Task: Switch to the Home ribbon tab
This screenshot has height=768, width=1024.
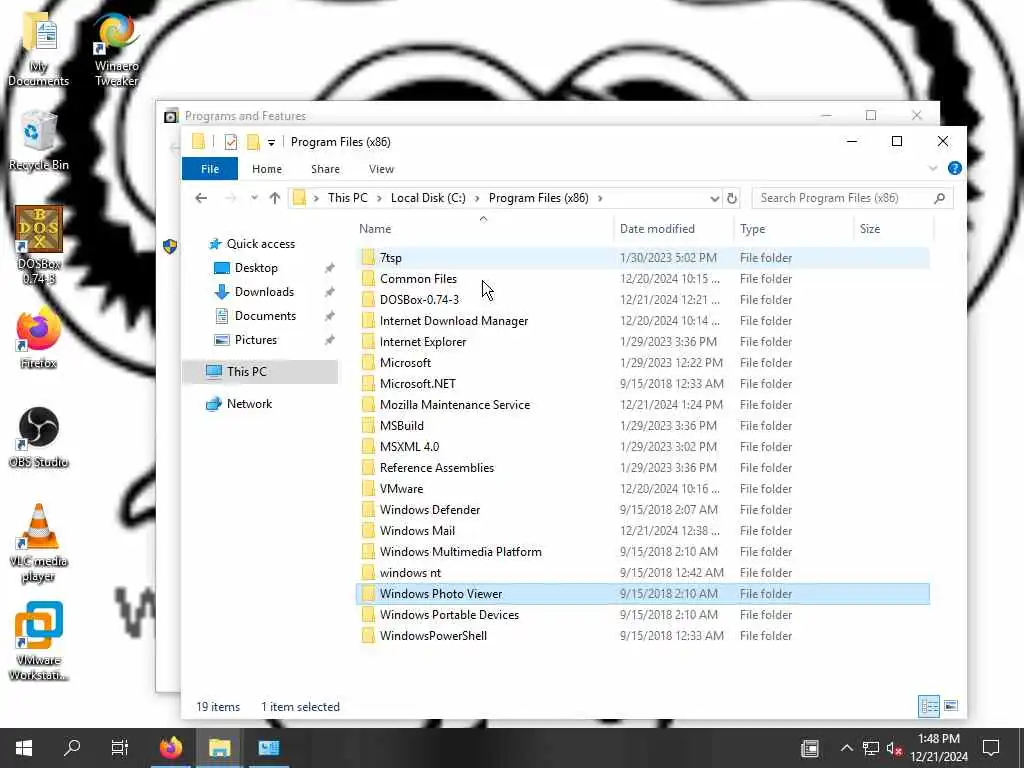Action: tap(266, 168)
